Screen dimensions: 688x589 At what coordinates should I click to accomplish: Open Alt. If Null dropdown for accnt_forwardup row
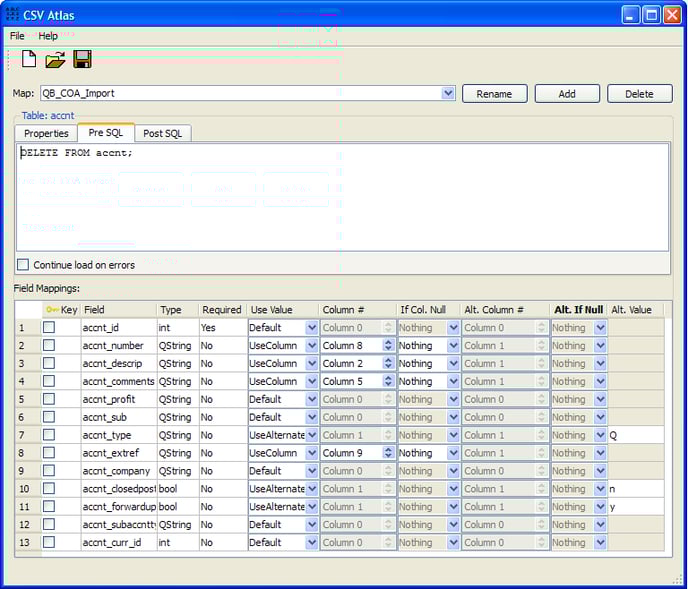click(600, 506)
